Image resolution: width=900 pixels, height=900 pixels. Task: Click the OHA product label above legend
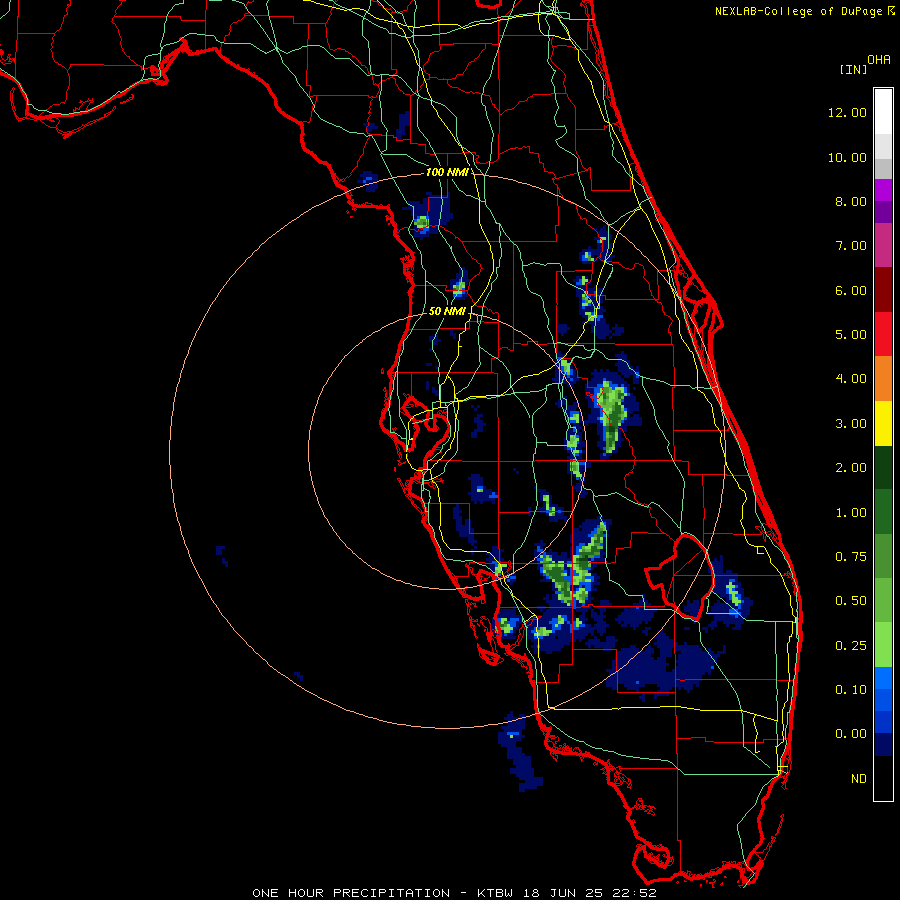click(879, 60)
